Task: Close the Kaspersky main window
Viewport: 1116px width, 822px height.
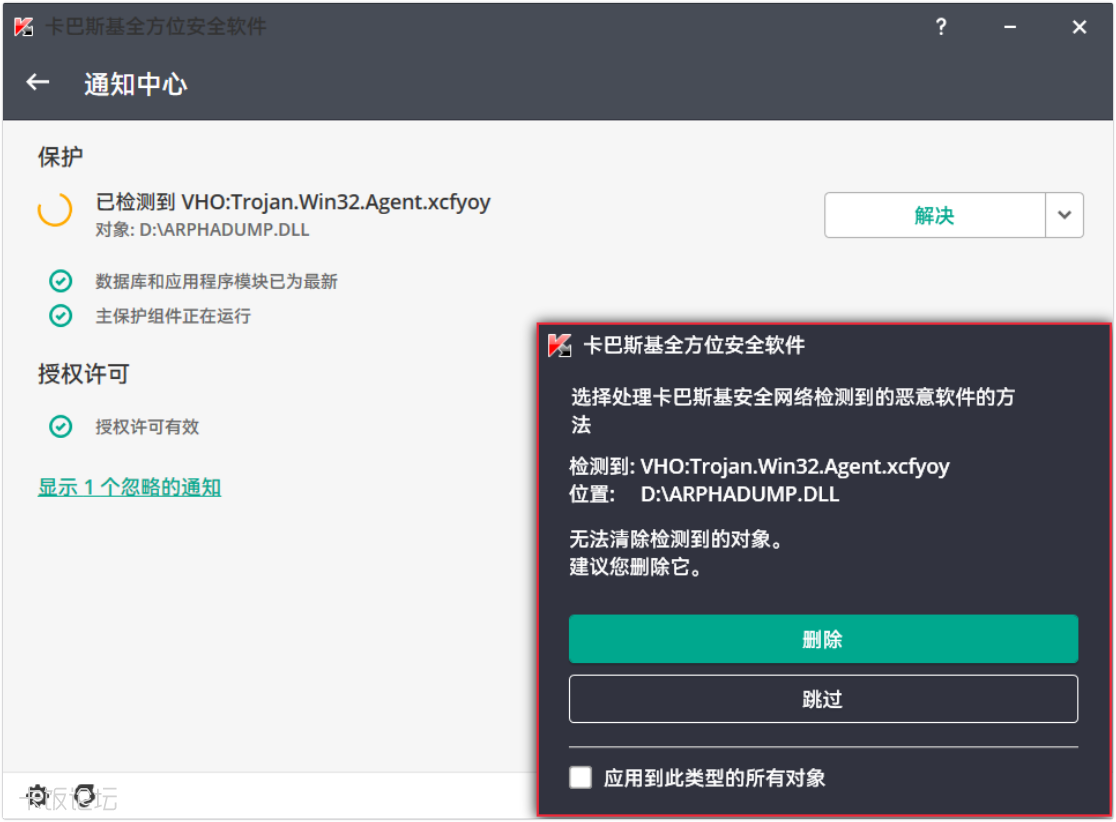Action: [x=1079, y=27]
